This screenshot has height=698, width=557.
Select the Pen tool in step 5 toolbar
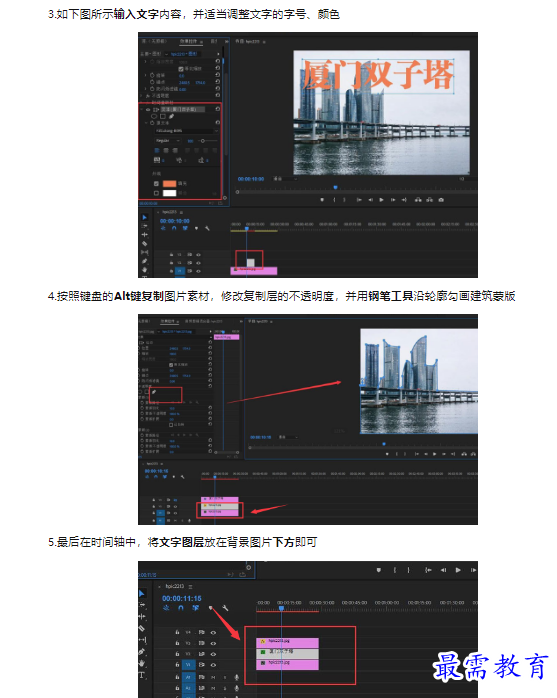coord(142,651)
